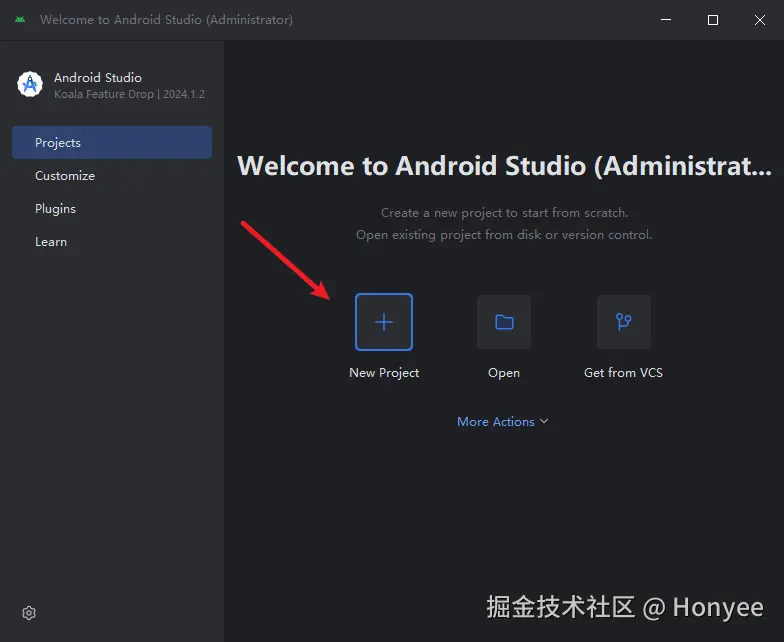Select the Projects tab
Screen dimensions: 784x642
point(112,142)
